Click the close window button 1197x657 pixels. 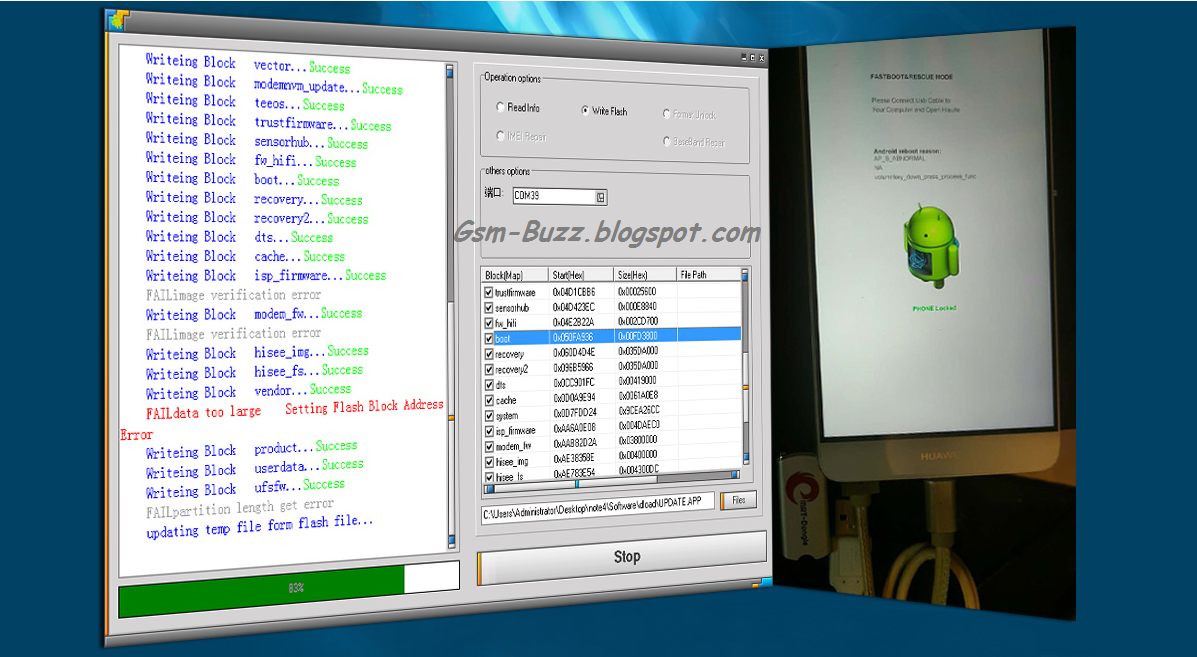click(x=761, y=58)
